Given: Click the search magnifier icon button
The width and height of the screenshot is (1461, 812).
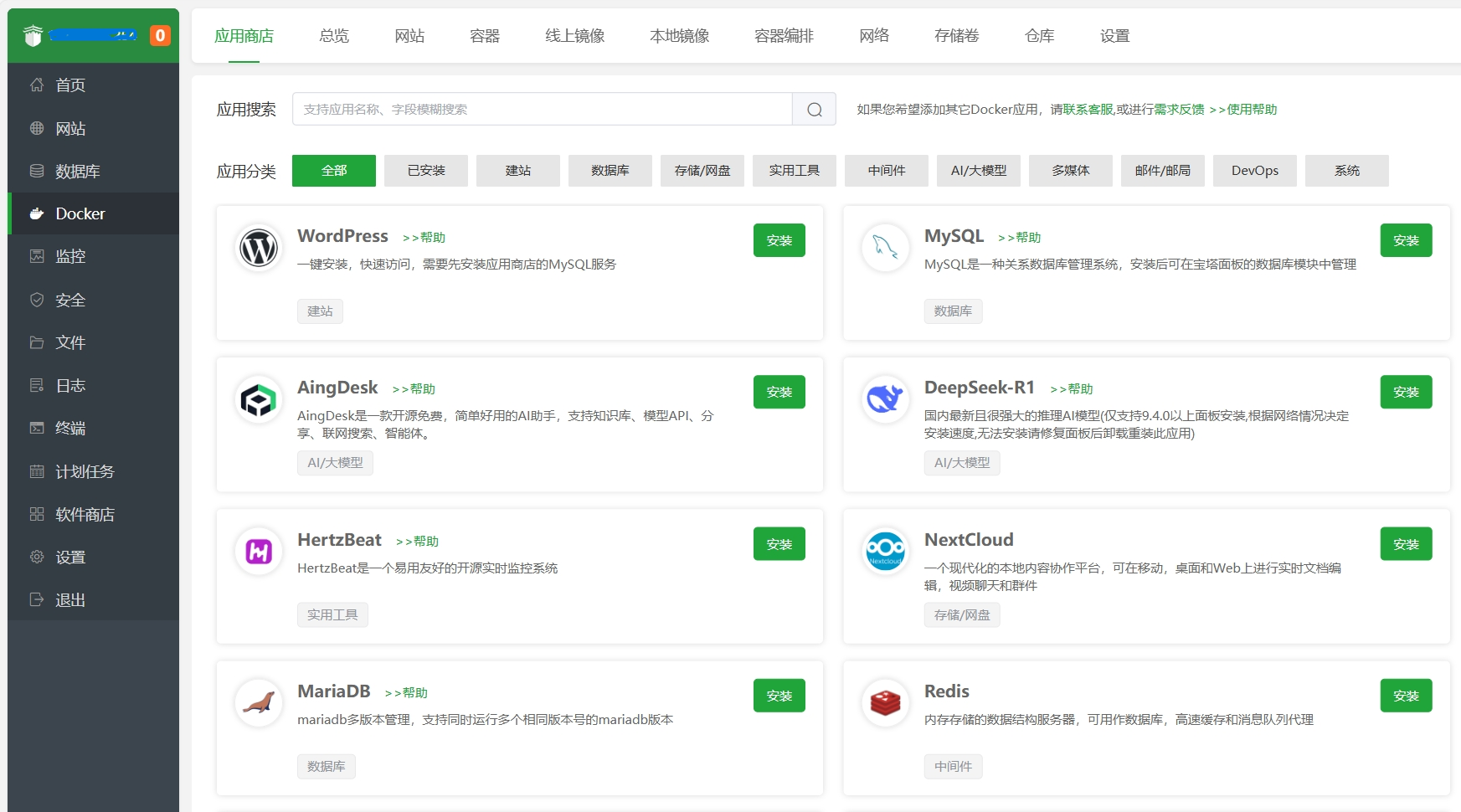Looking at the screenshot, I should [814, 109].
